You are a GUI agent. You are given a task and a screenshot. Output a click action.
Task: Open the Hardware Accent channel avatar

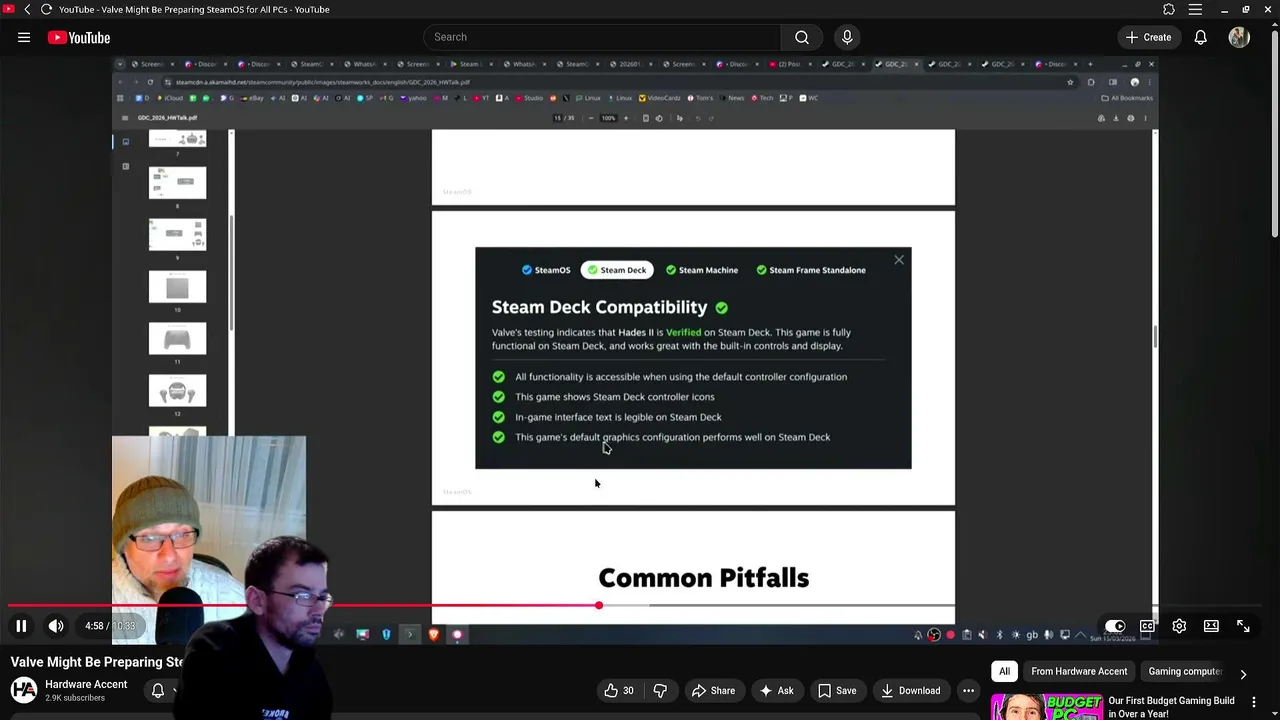(x=24, y=690)
